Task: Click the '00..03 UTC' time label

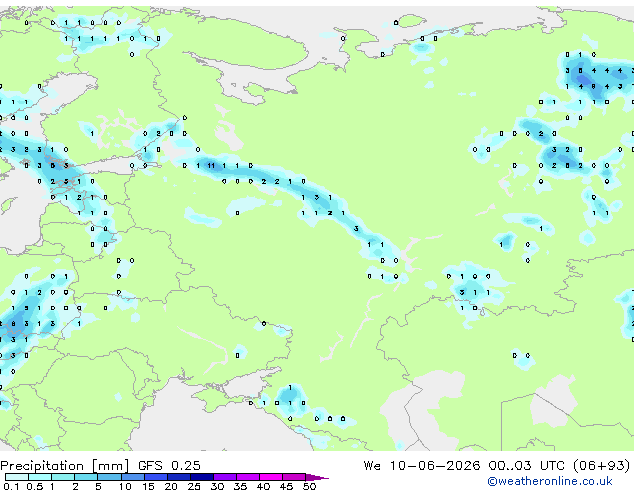Action: [x=526, y=466]
